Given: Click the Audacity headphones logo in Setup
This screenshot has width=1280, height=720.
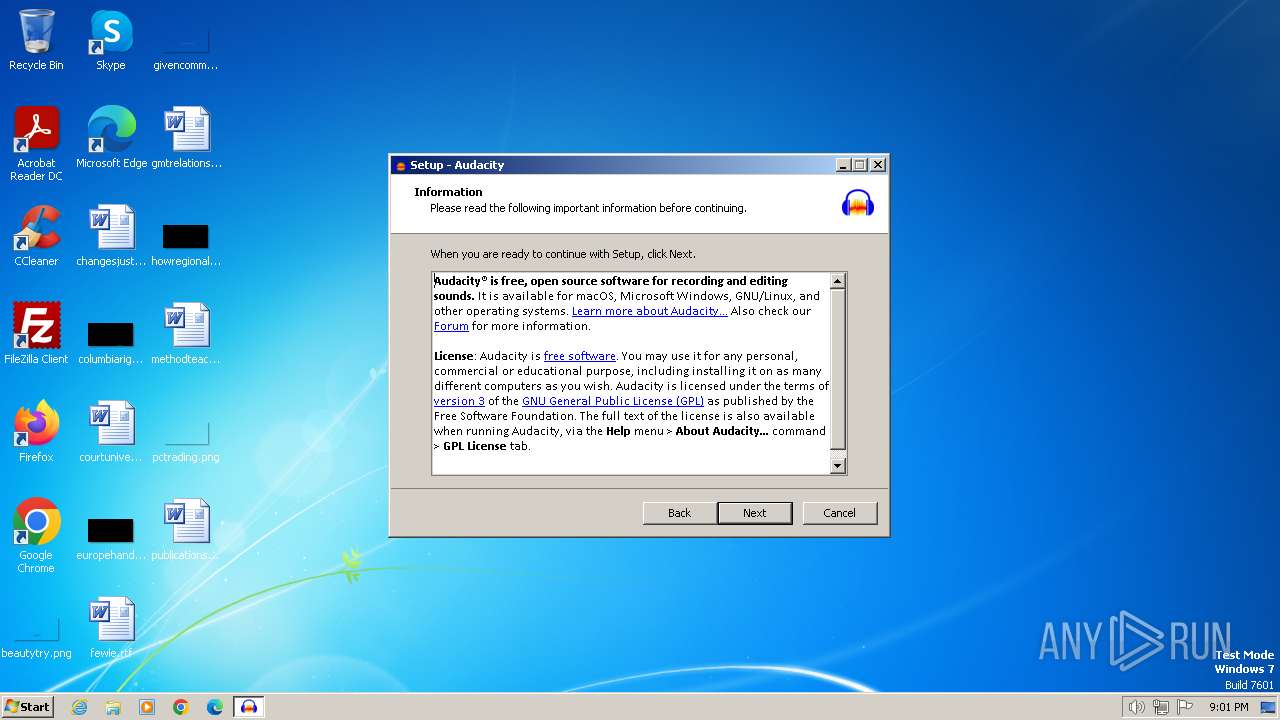Looking at the screenshot, I should [x=858, y=202].
